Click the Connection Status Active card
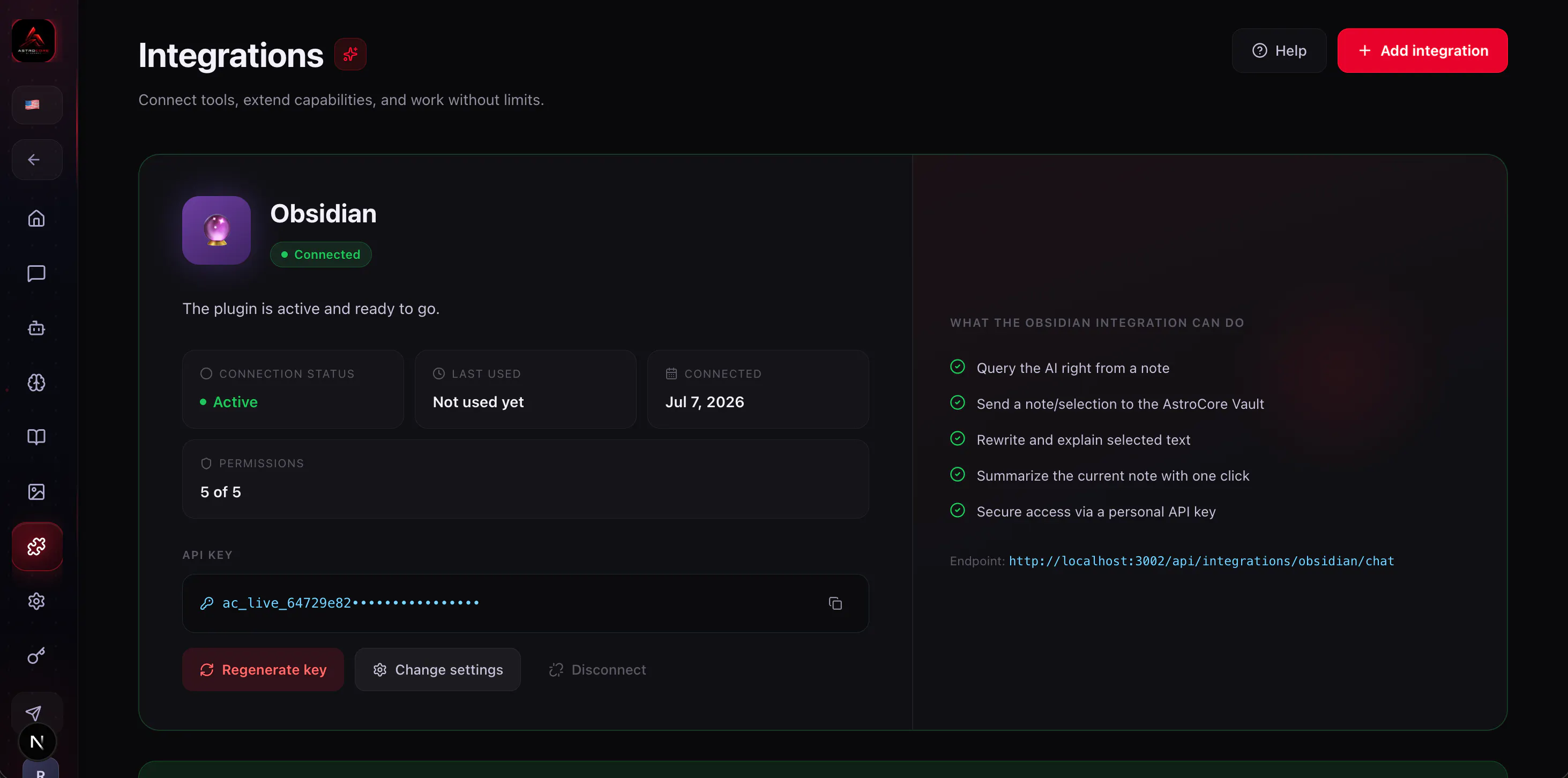The height and width of the screenshot is (778, 1568). (x=293, y=389)
